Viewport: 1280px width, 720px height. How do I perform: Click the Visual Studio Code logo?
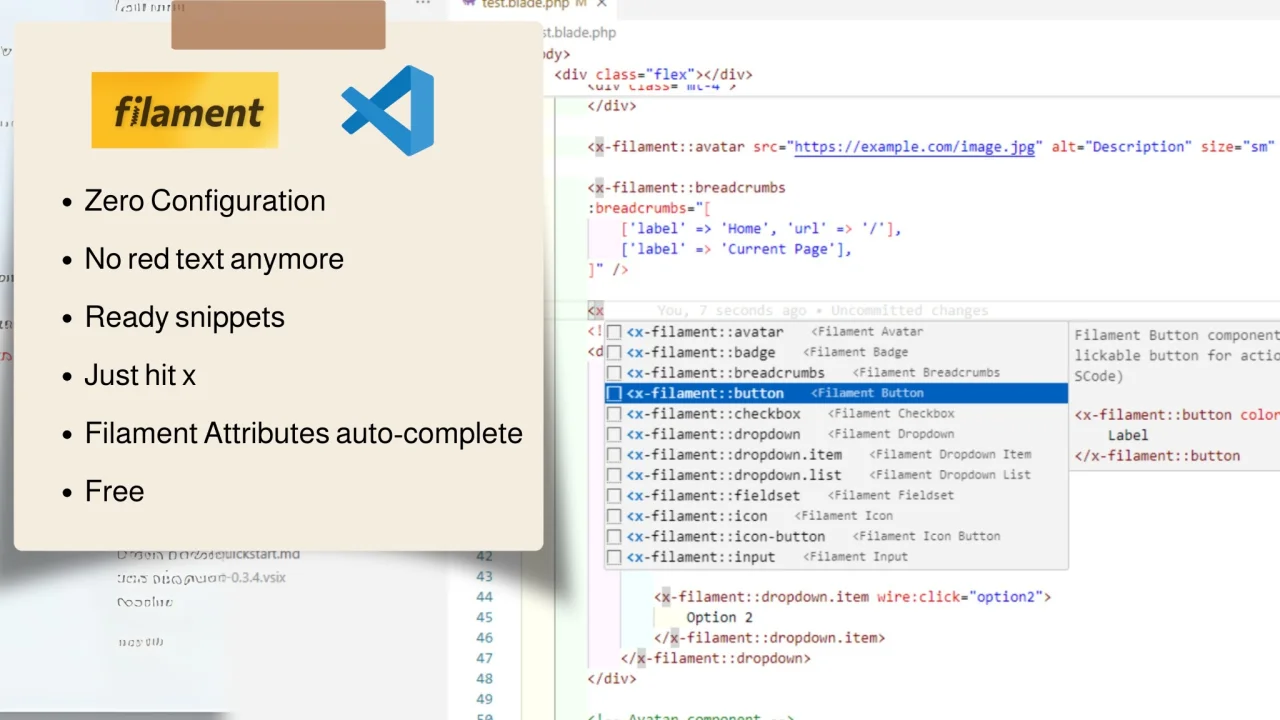pyautogui.click(x=387, y=110)
